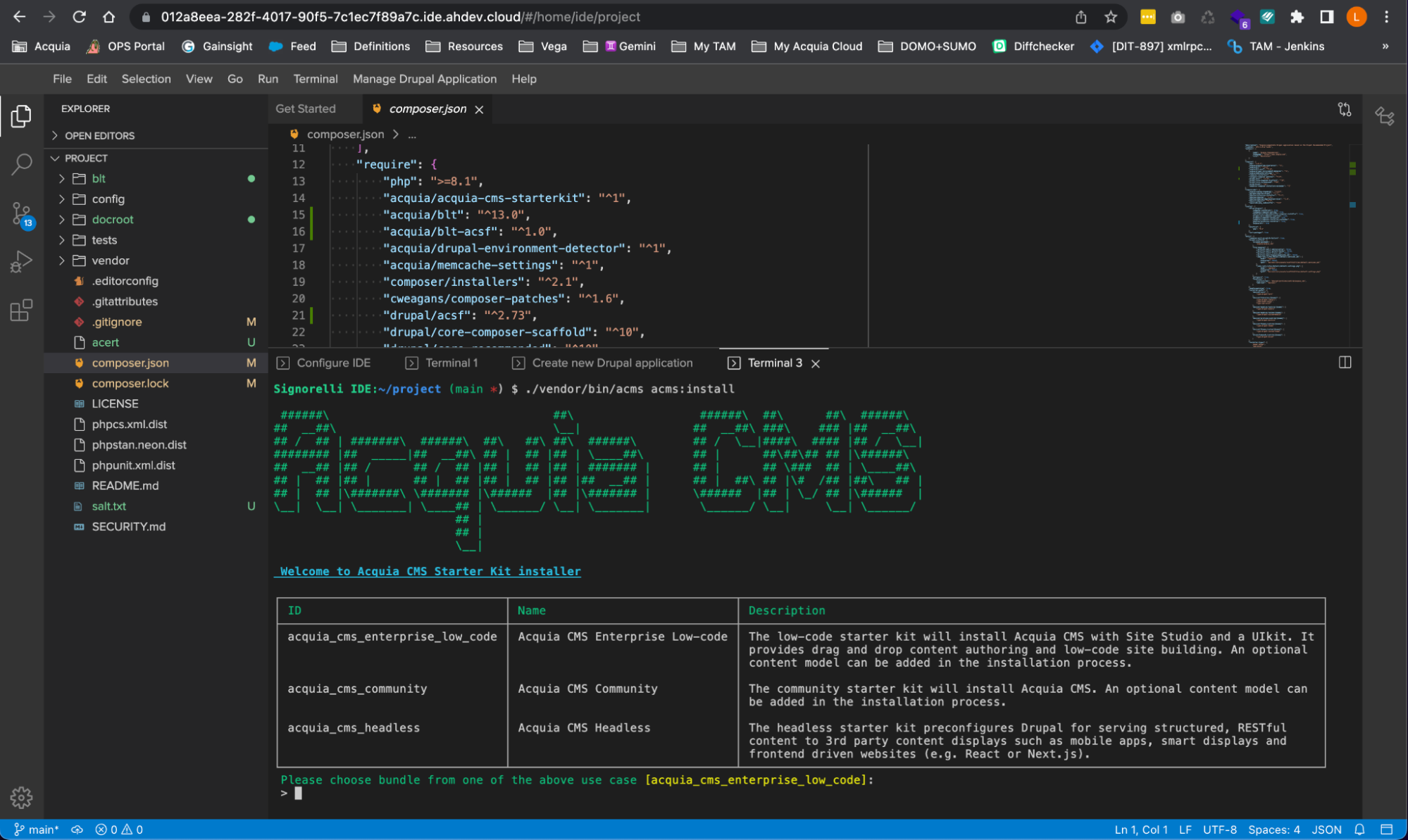
Task: Click the terminal input field
Action: click(300, 793)
